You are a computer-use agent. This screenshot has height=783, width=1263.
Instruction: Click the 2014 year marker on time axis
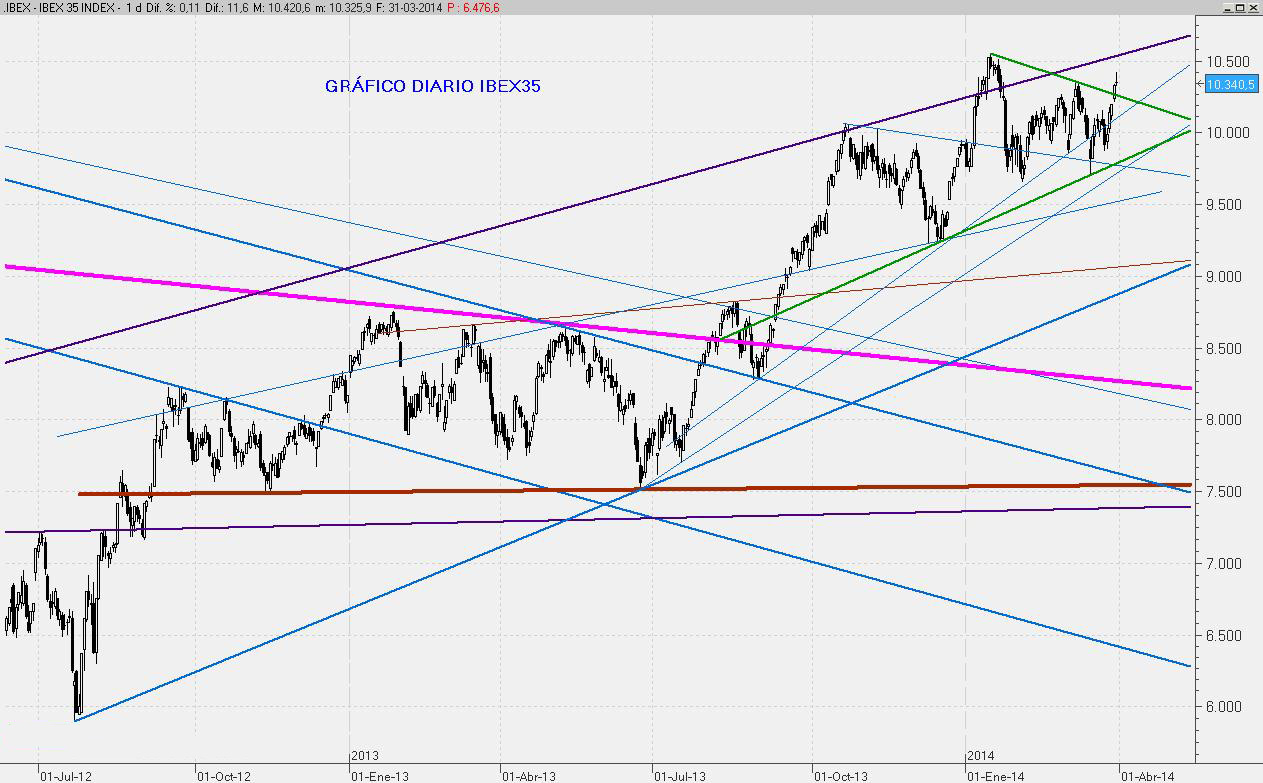click(980, 757)
